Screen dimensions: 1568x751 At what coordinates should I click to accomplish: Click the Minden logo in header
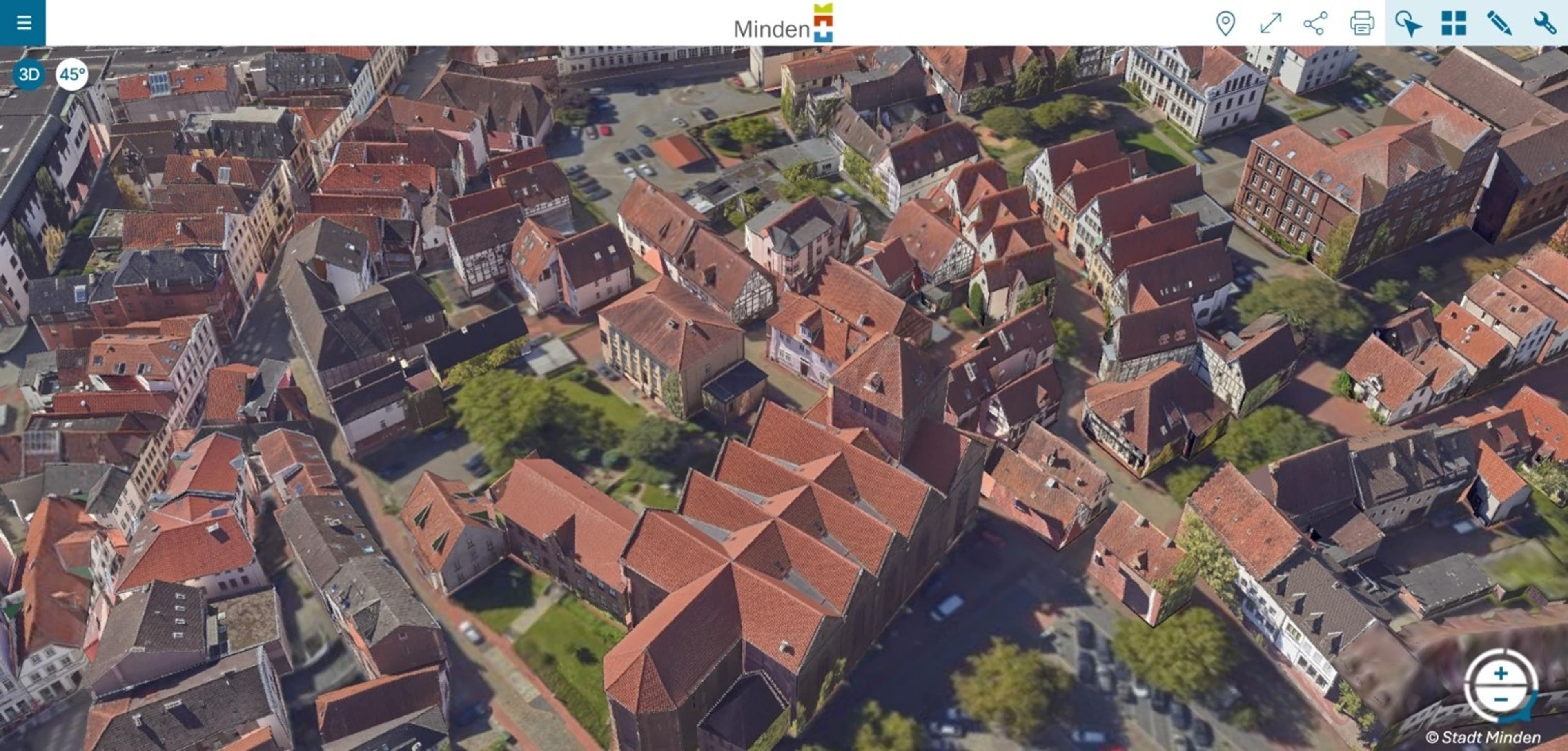click(784, 25)
